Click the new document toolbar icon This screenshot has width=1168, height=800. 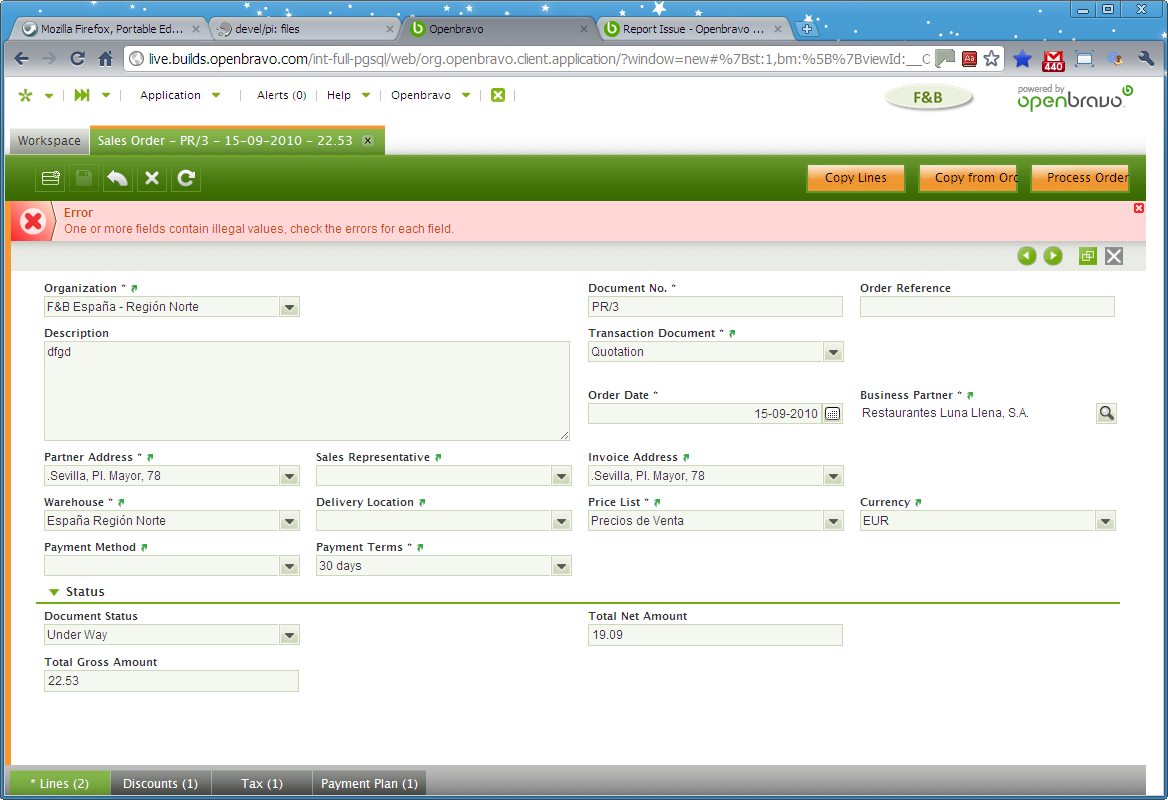tap(50, 178)
